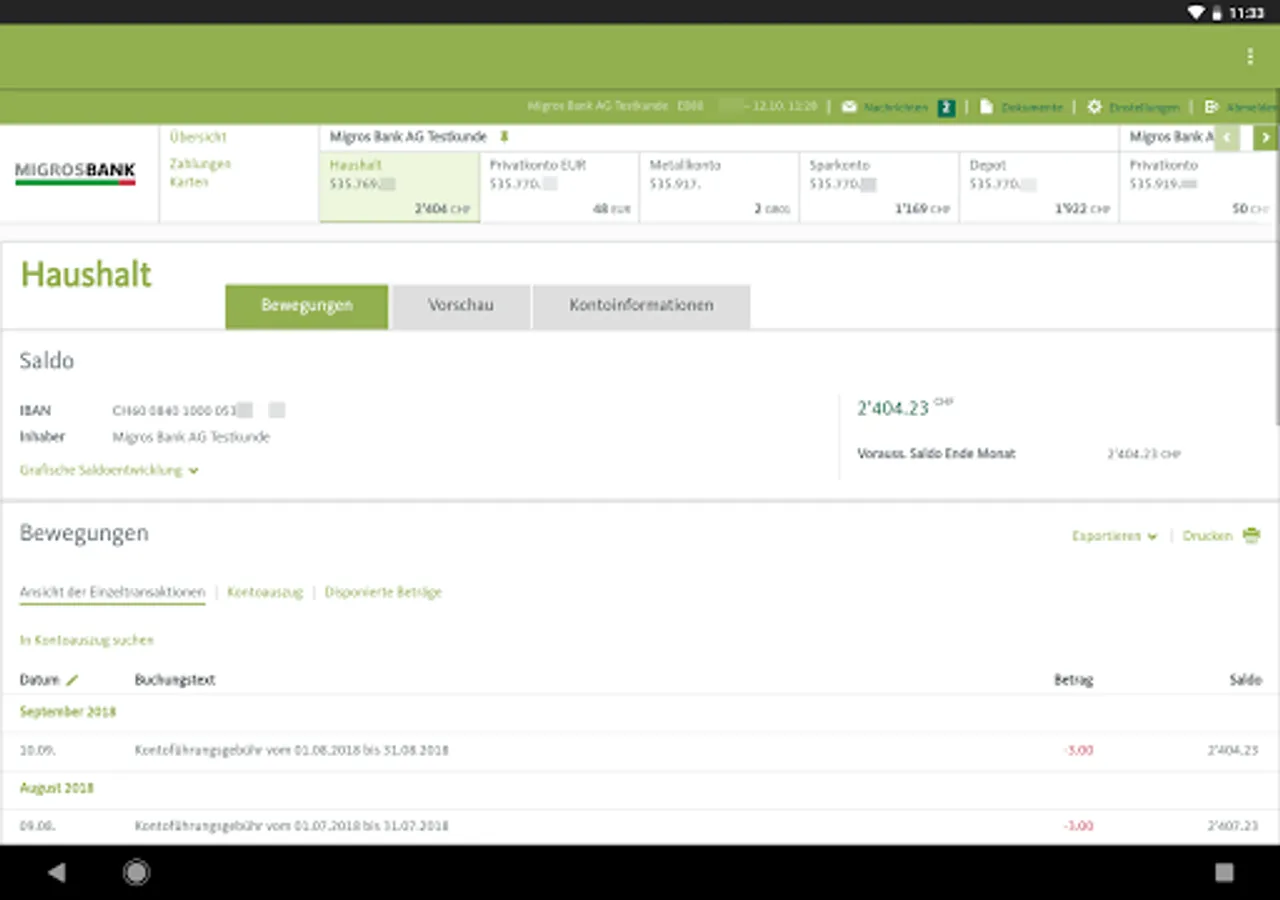Click the Buchungstext column header
This screenshot has height=900, width=1280.
[x=175, y=680]
